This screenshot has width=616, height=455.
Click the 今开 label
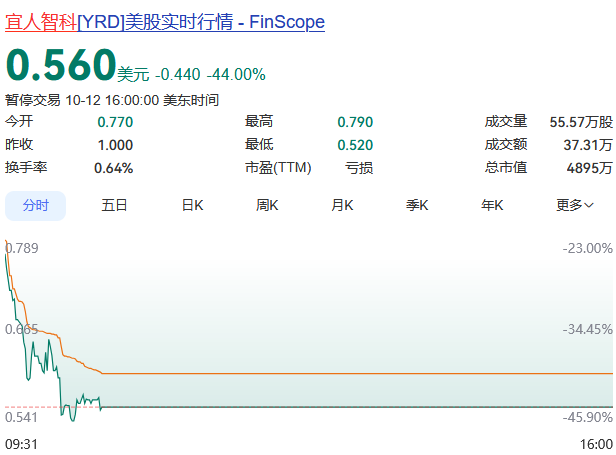19,121
